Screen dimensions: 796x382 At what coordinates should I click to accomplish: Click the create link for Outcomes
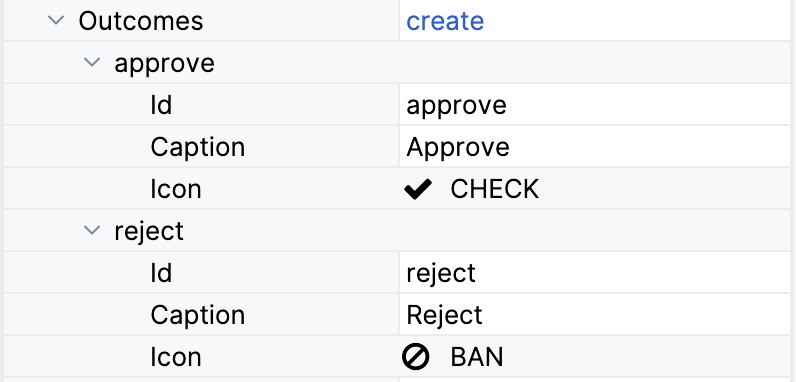point(445,21)
